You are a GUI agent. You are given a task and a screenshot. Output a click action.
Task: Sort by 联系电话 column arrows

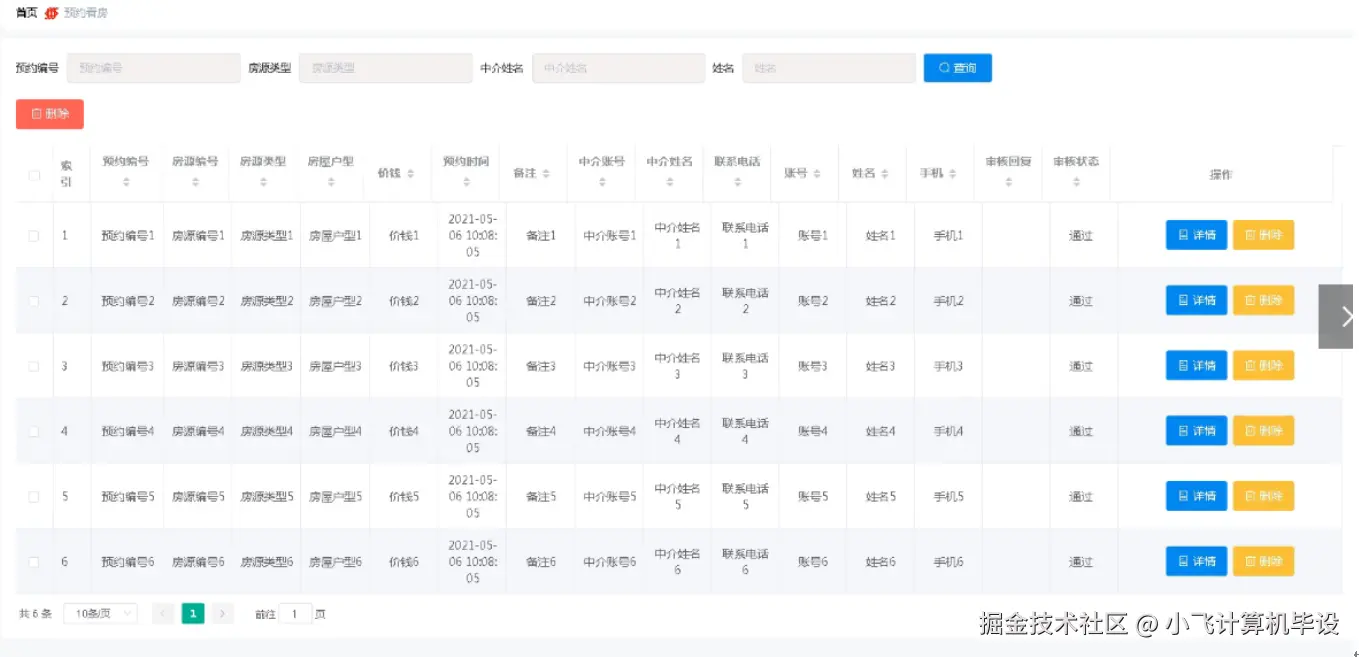[x=738, y=182]
